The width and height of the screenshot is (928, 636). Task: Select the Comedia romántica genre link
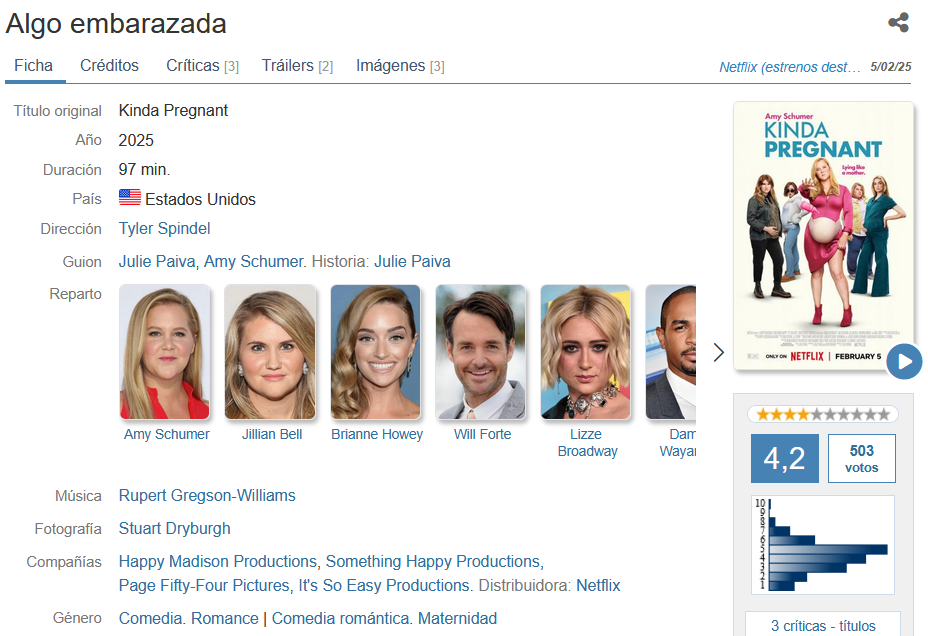coord(340,618)
